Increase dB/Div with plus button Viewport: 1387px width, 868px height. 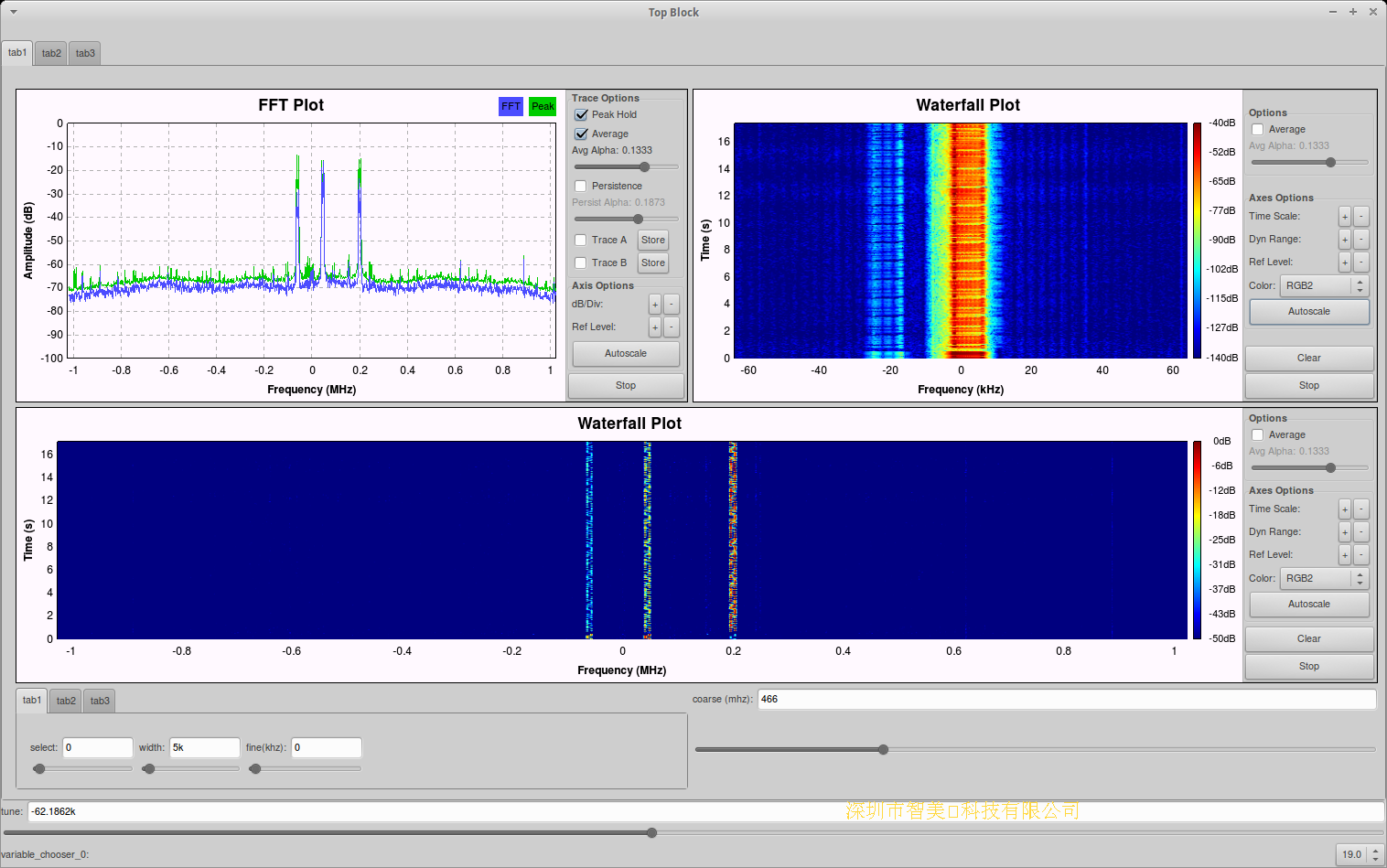click(654, 305)
